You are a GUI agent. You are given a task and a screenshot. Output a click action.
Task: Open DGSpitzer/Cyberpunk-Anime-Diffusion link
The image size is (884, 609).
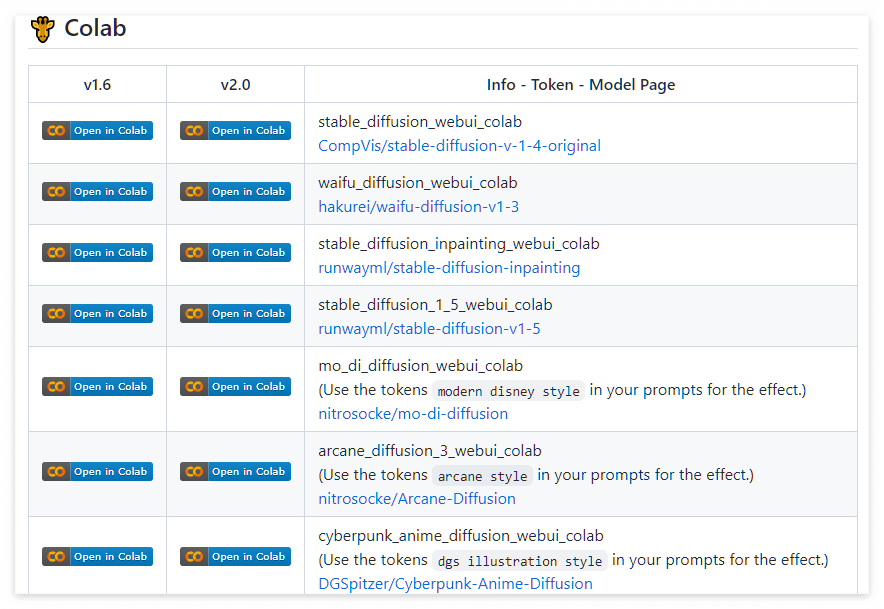[455, 584]
